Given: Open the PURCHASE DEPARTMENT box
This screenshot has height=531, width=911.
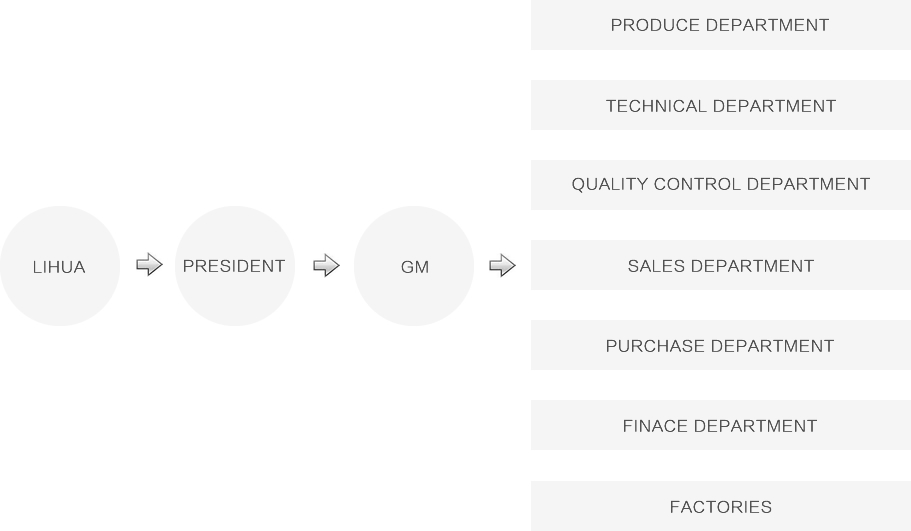Looking at the screenshot, I should [720, 345].
